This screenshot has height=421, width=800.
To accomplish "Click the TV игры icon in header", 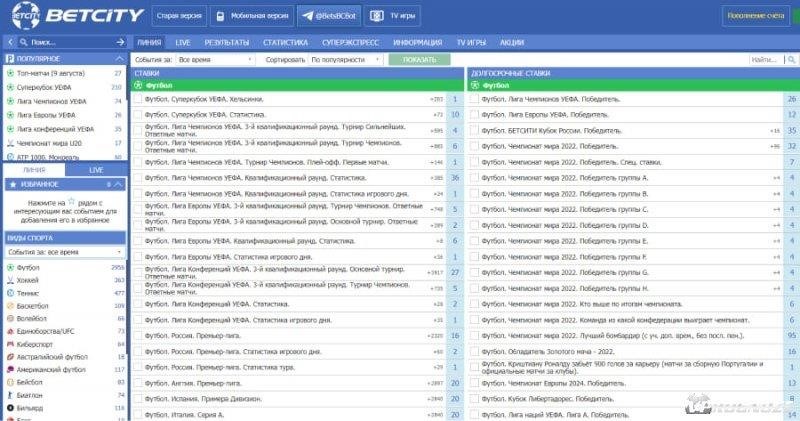I will 377,16.
